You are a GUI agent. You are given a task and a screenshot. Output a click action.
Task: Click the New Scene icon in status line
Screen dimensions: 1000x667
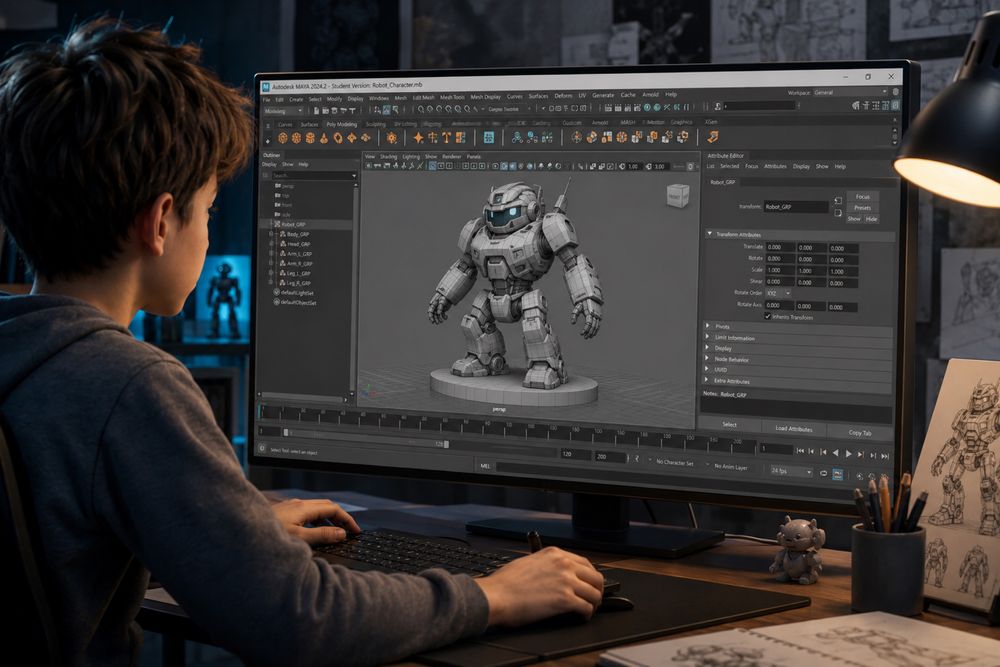[316, 110]
